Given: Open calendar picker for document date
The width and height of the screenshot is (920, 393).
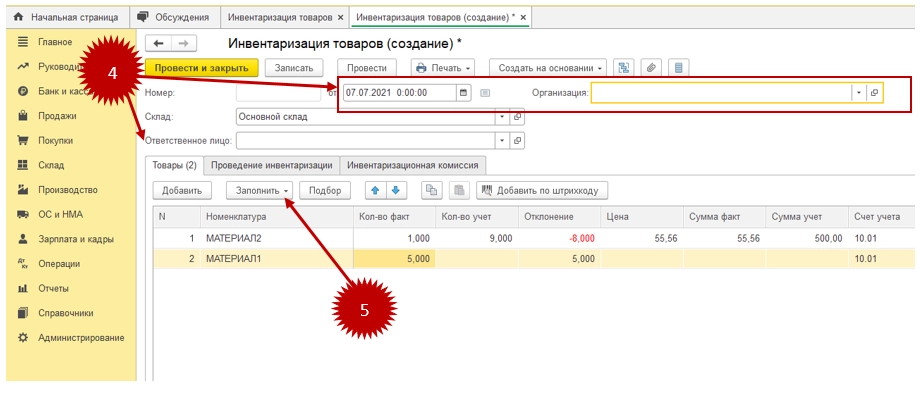Looking at the screenshot, I should (x=464, y=93).
